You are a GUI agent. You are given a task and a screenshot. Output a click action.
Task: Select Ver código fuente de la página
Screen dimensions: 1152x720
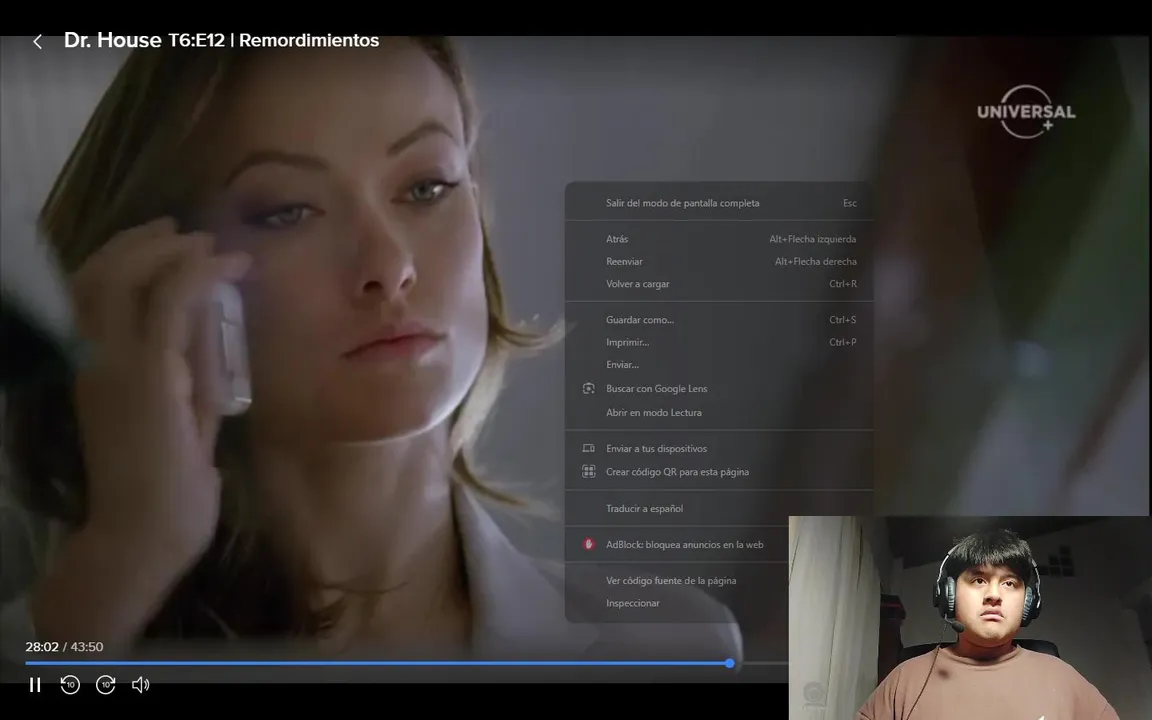click(x=677, y=580)
